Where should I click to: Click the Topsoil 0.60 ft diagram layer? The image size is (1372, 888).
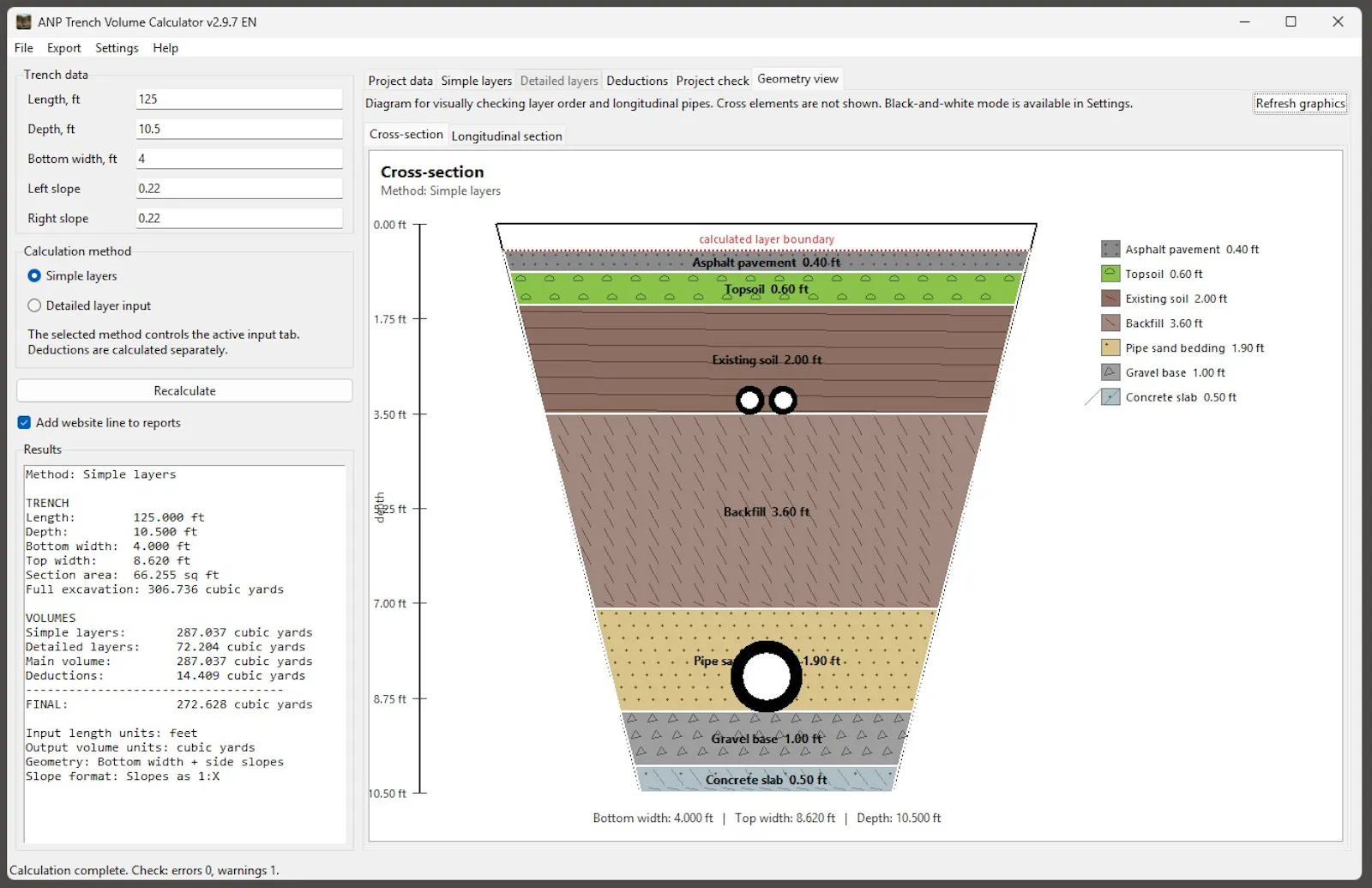click(767, 289)
